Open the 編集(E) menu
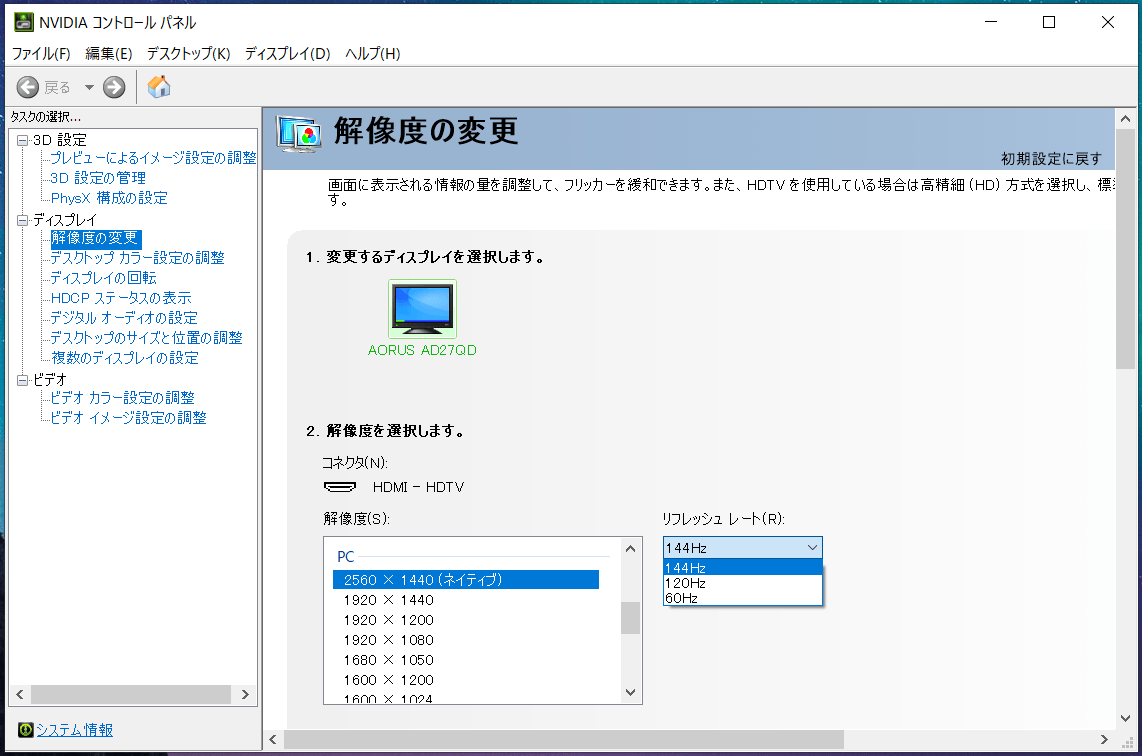The image size is (1142, 756). pos(109,54)
